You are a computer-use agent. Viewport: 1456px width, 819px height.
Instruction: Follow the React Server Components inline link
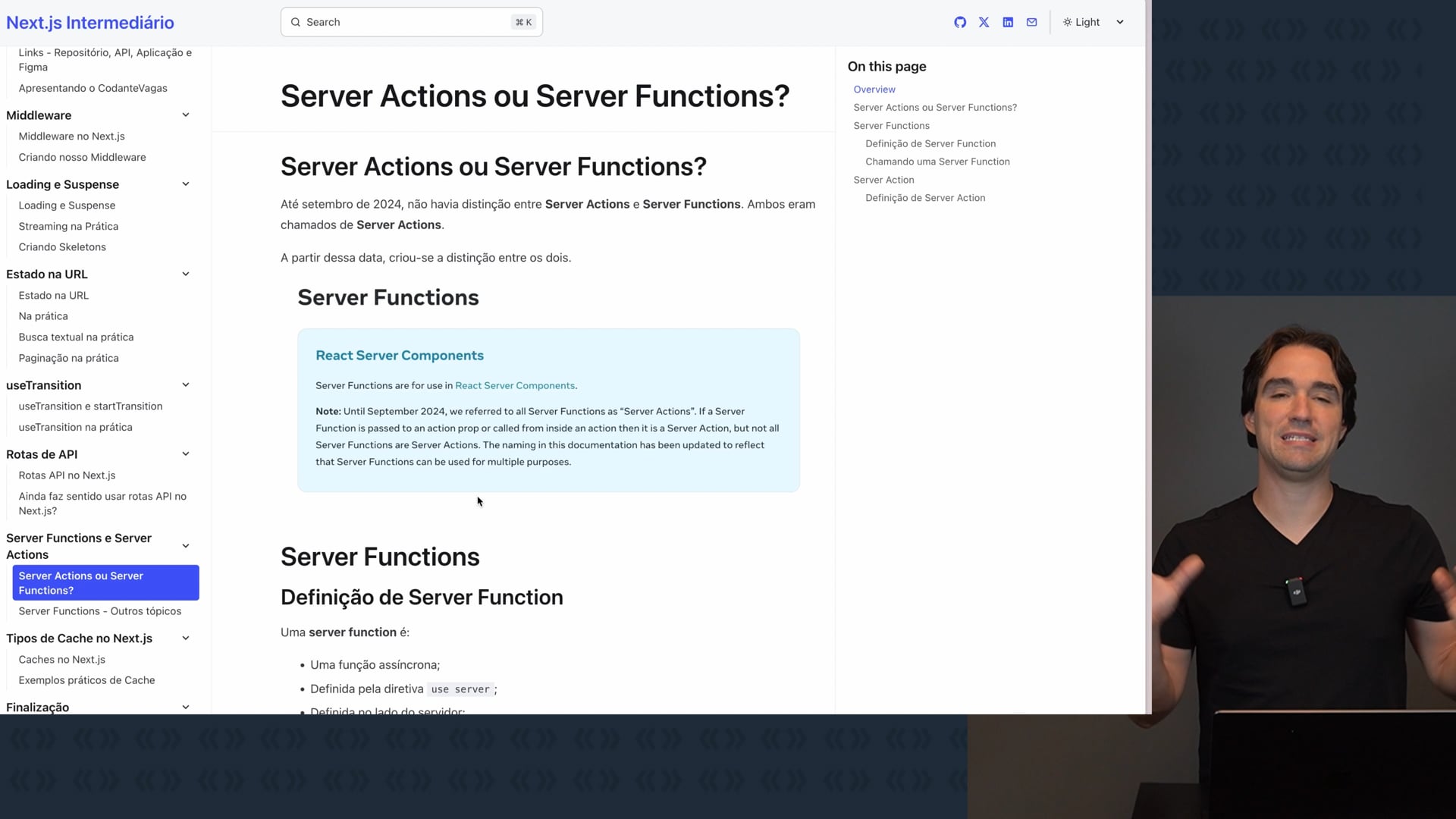pos(515,386)
